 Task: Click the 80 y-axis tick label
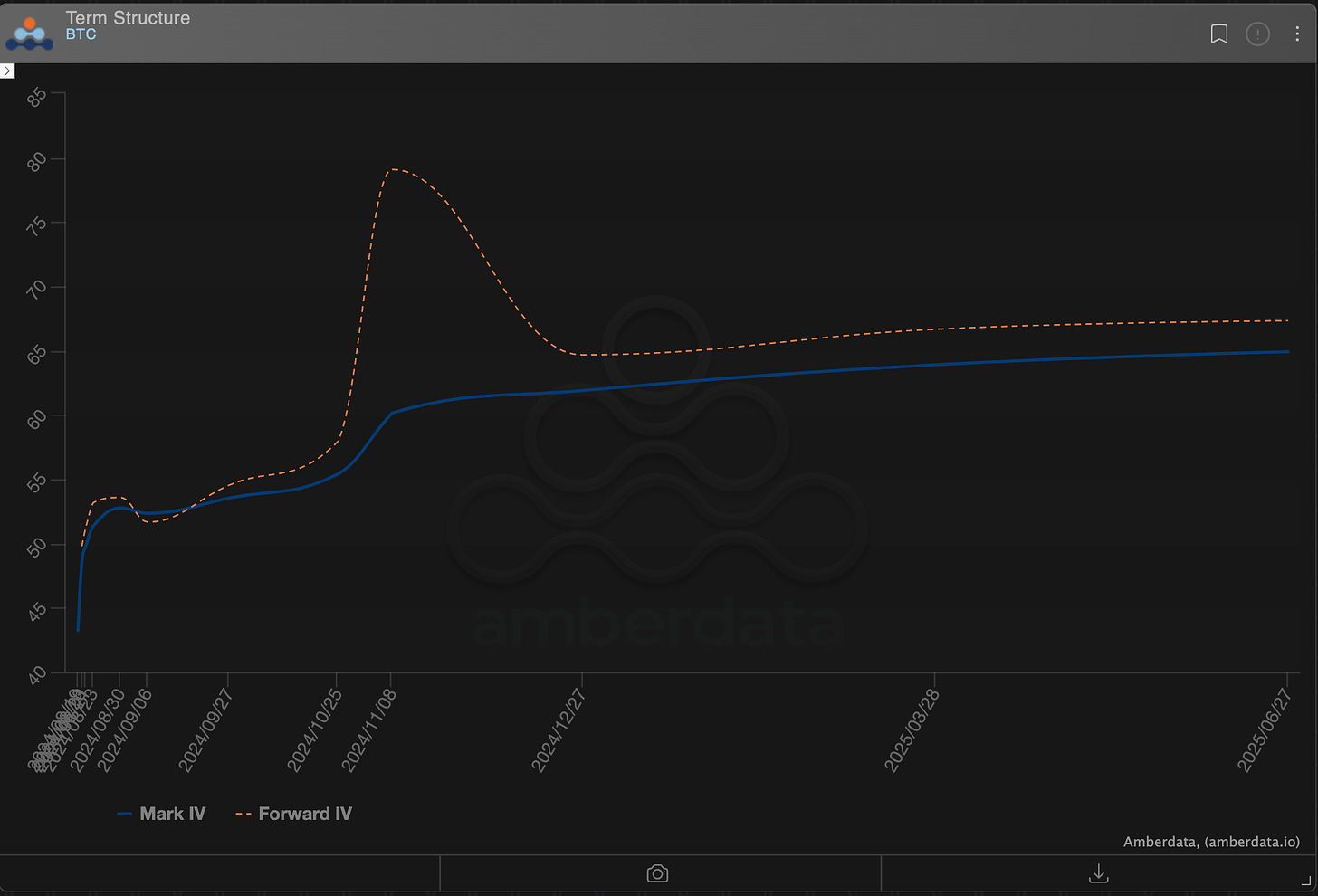[x=36, y=161]
